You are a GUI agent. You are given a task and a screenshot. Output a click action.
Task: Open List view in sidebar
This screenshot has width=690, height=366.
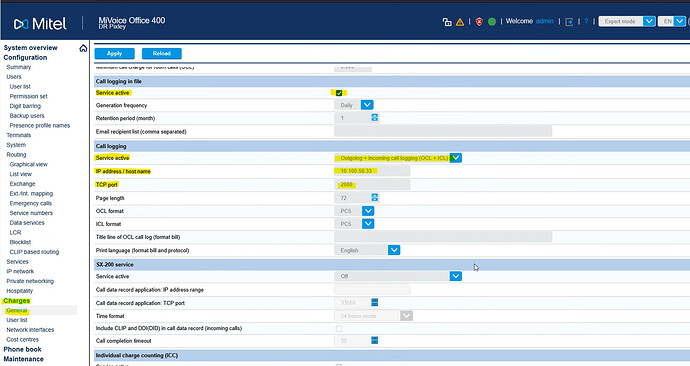tap(21, 174)
